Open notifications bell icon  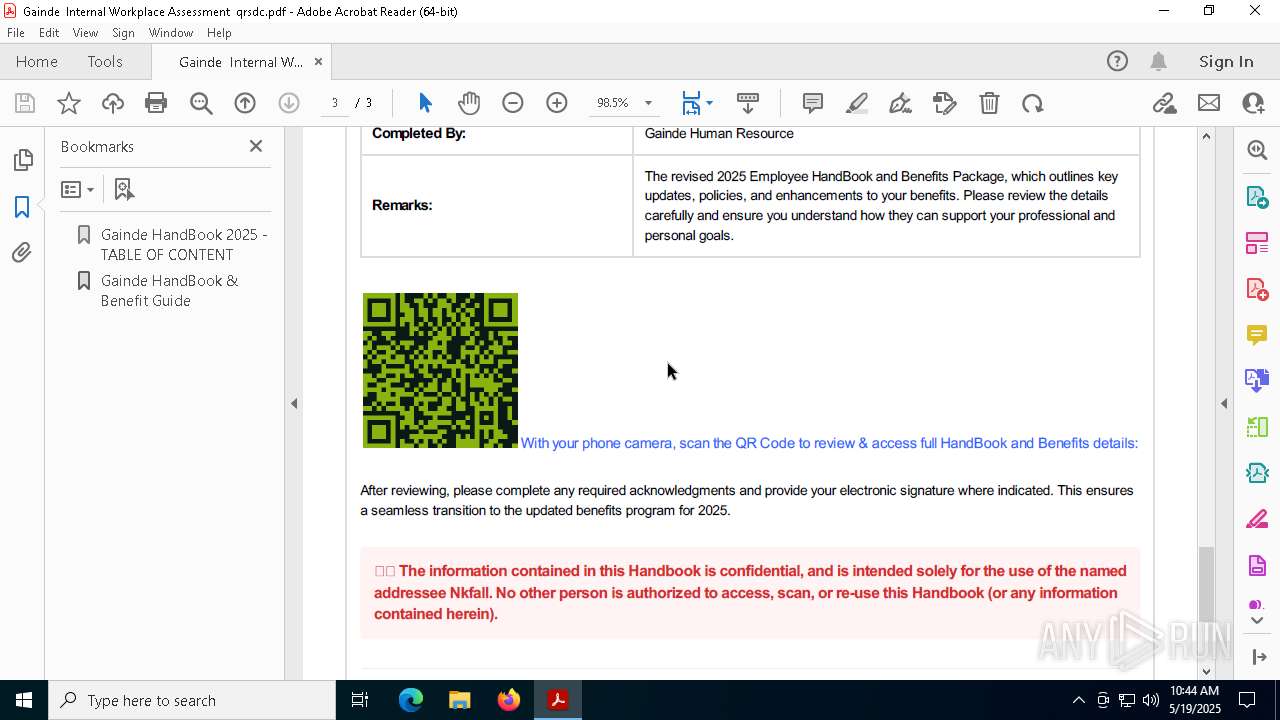[x=1159, y=62]
